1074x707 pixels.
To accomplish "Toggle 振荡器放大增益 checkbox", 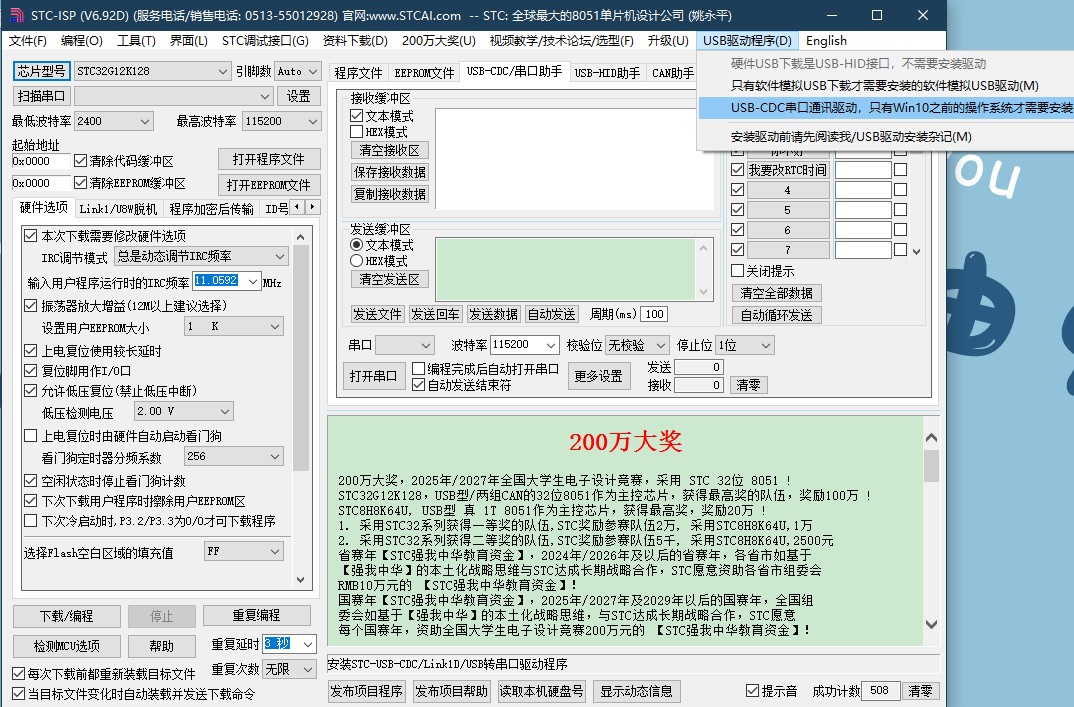I will click(x=30, y=306).
